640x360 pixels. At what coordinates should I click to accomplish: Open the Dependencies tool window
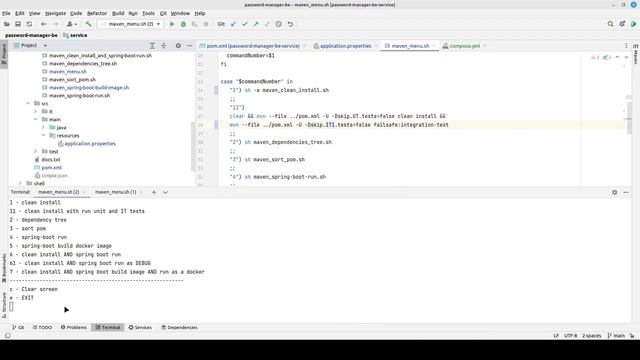coord(179,327)
